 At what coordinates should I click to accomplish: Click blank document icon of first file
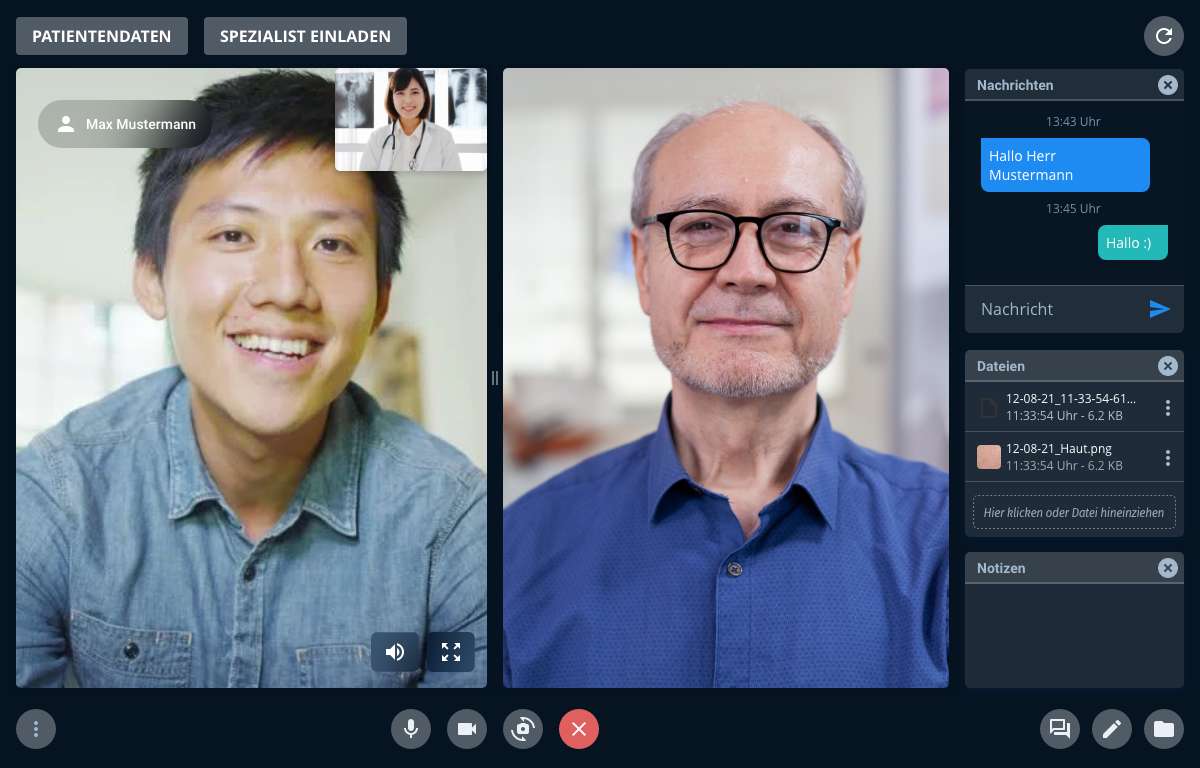988,407
